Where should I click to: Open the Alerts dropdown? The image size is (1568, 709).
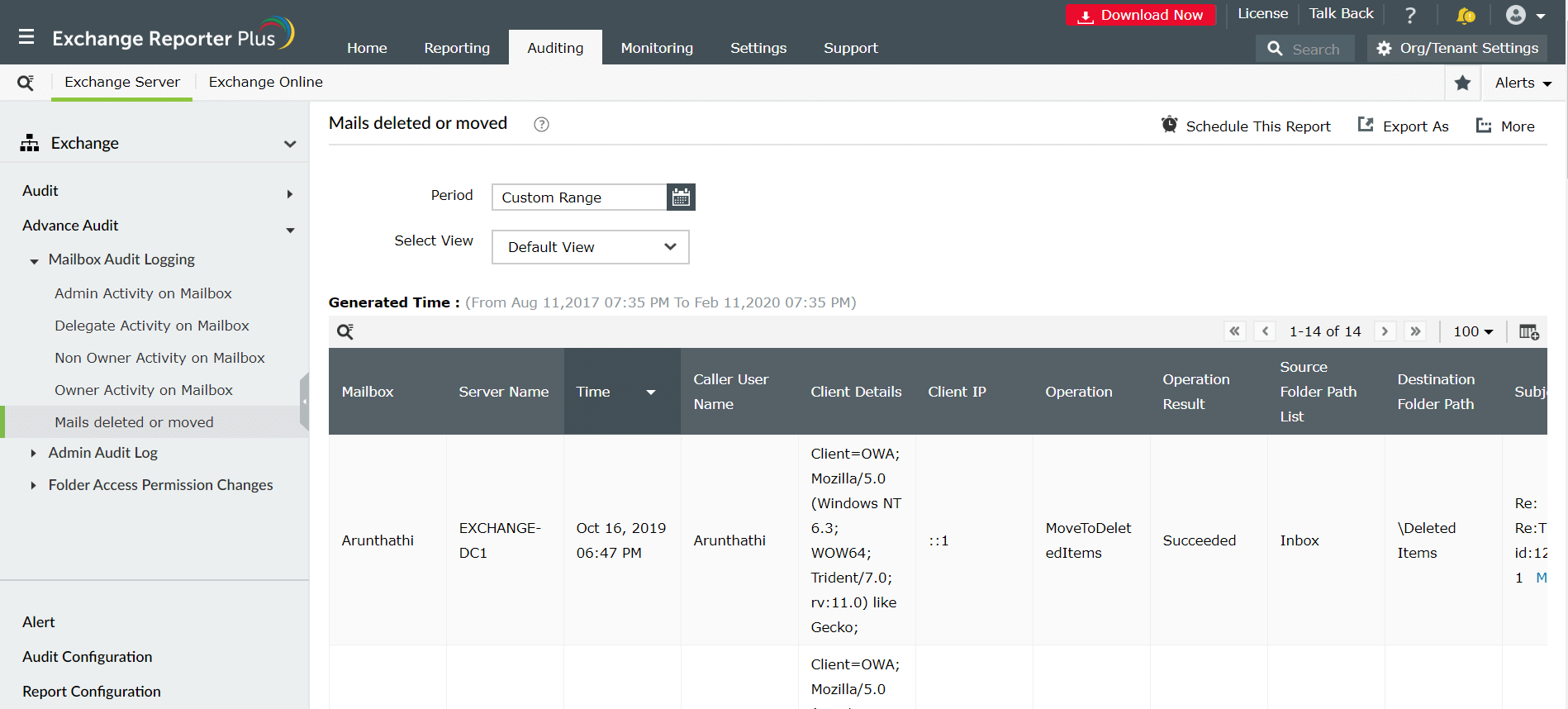point(1523,83)
